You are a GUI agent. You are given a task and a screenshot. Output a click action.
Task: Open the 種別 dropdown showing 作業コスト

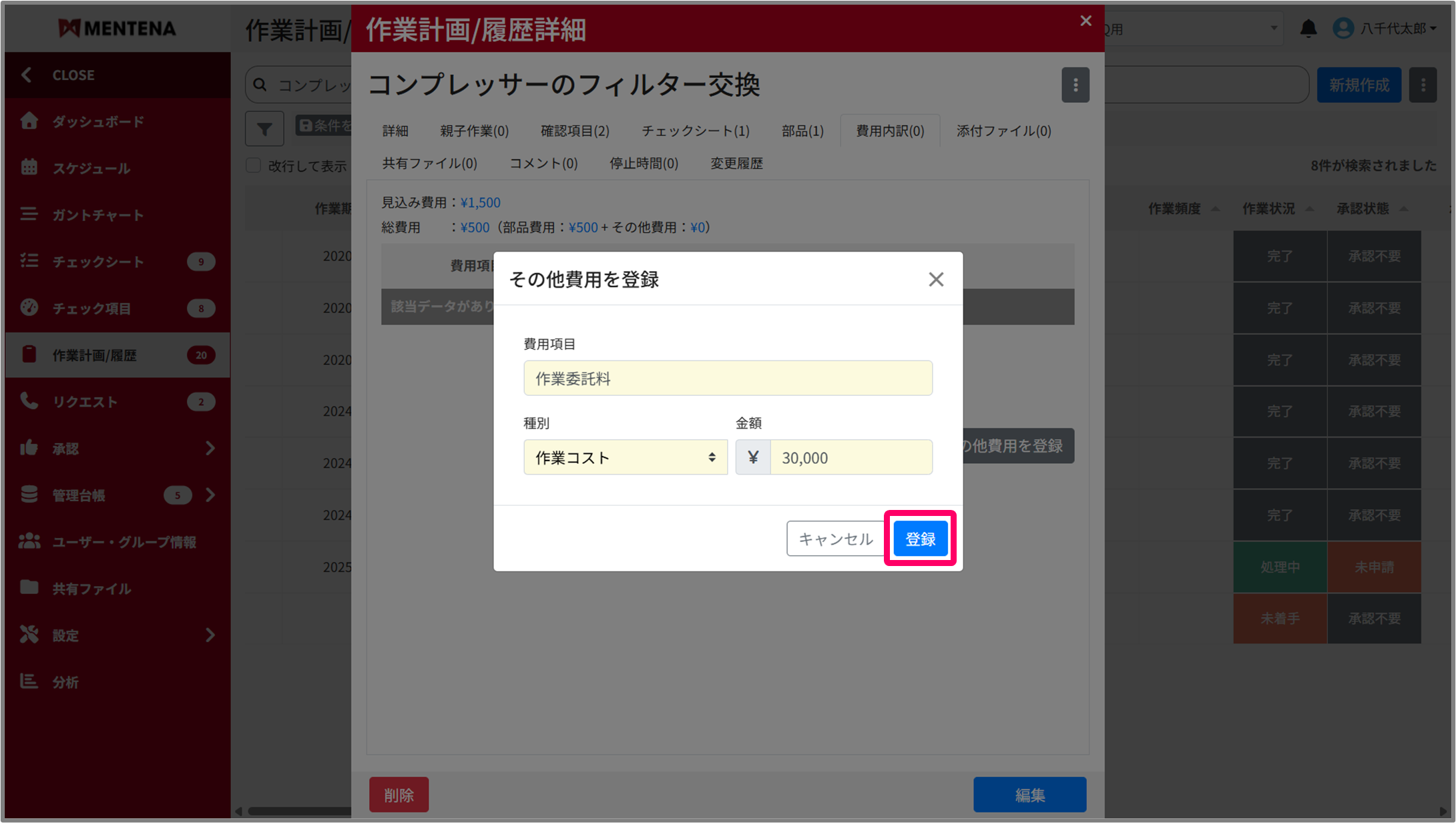pyautogui.click(x=625, y=457)
